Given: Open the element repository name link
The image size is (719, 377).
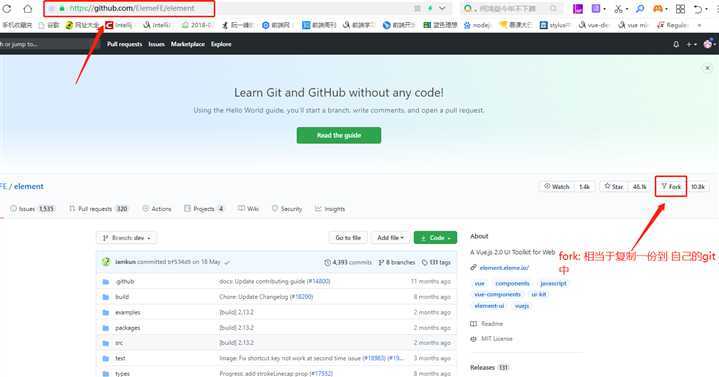Looking at the screenshot, I should click(x=29, y=186).
